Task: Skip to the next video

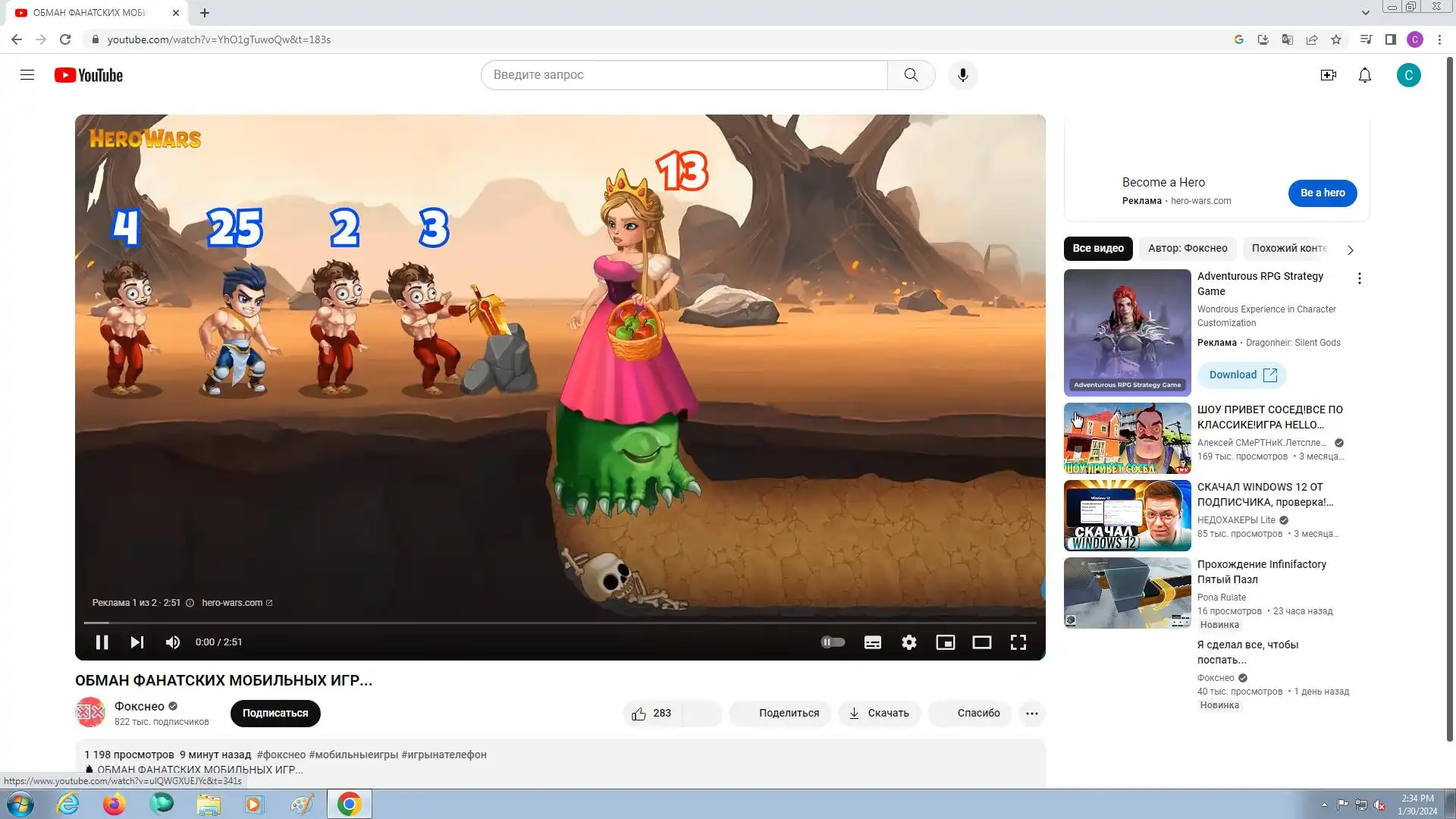Action: (x=136, y=642)
